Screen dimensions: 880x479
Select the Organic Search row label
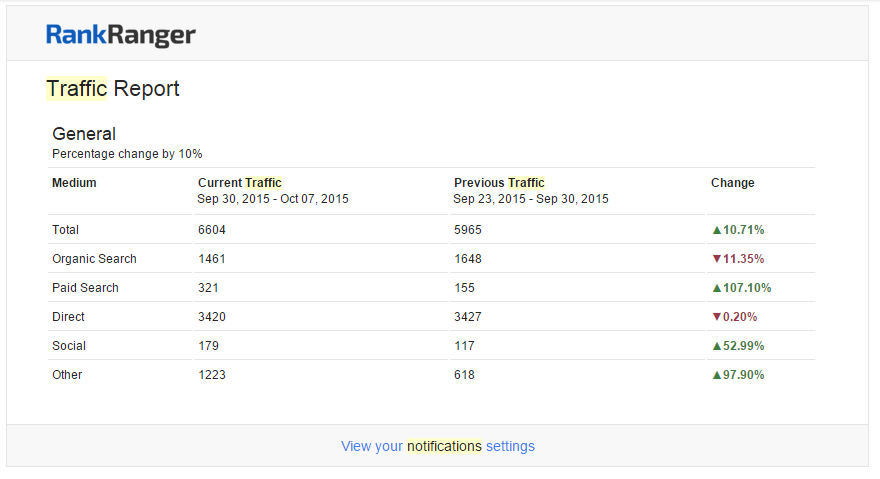click(94, 259)
